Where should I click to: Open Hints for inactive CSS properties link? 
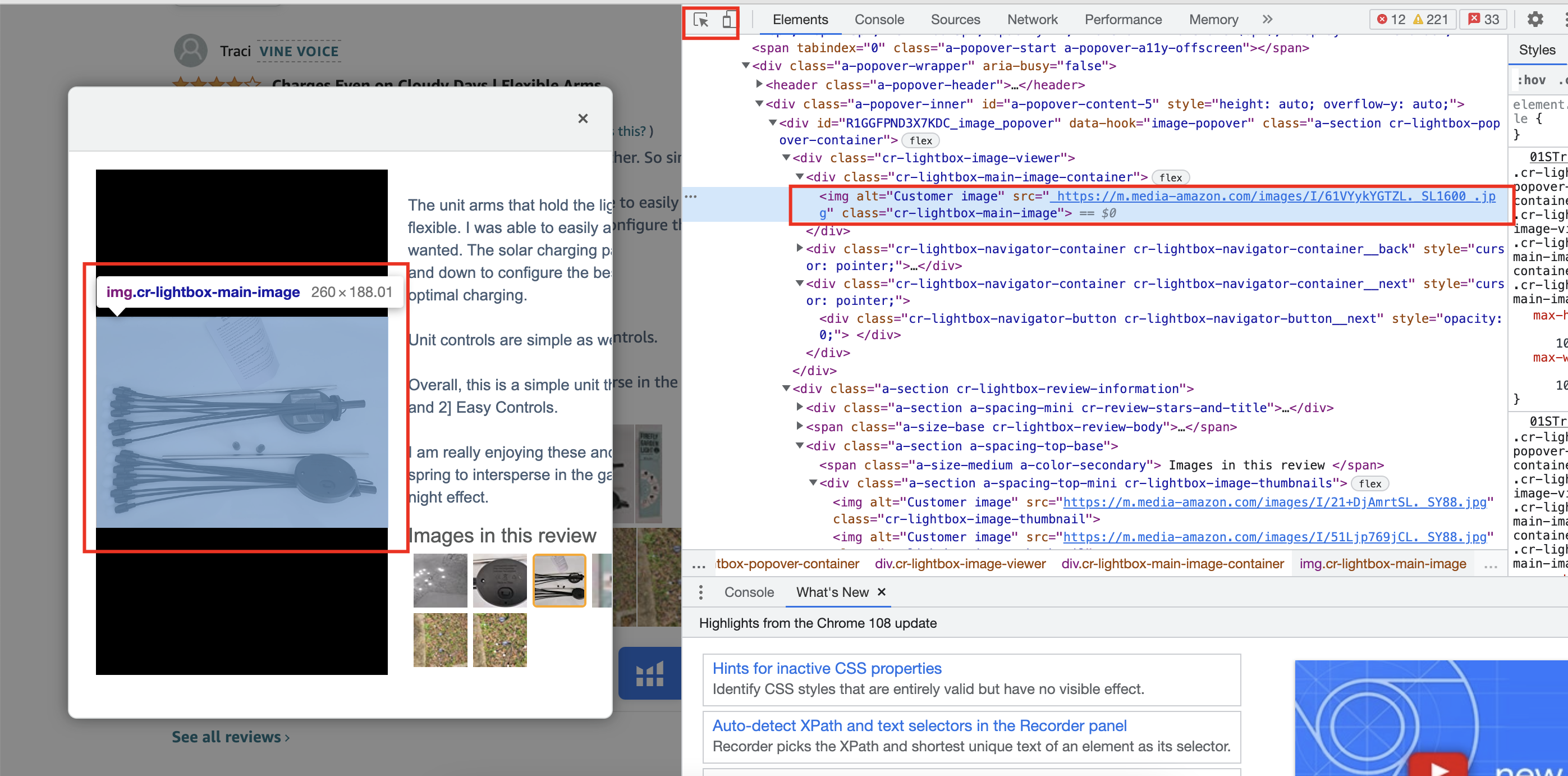827,668
